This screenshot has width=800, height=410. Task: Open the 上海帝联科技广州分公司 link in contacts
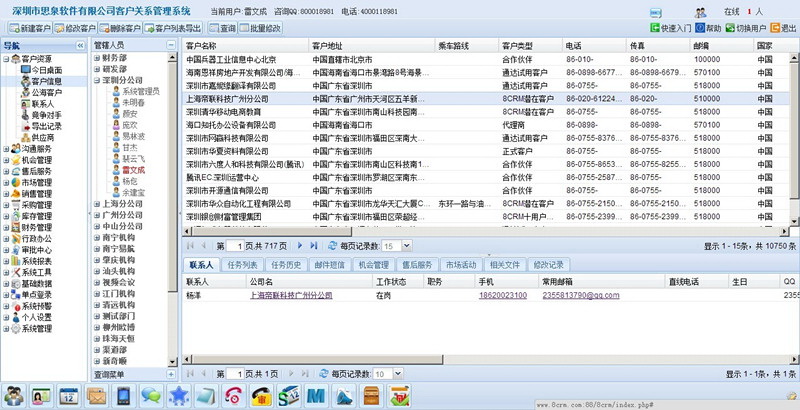point(291,295)
